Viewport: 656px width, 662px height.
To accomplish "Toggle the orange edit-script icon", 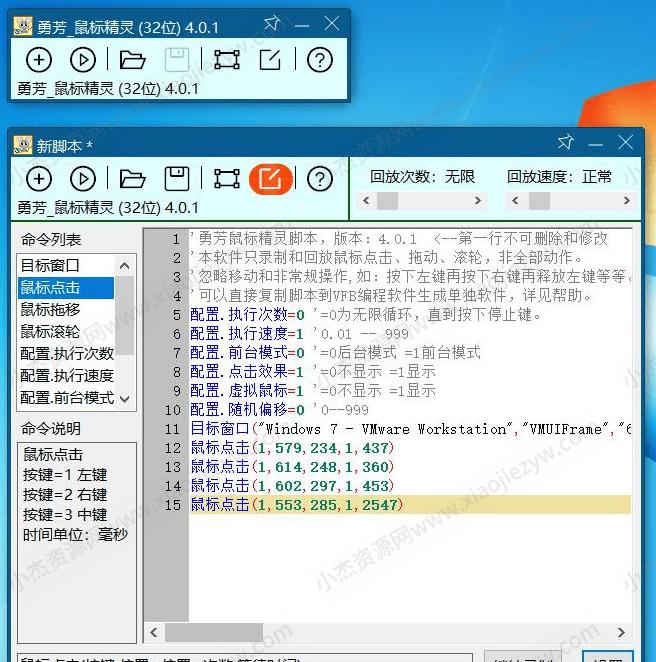I will click(271, 179).
